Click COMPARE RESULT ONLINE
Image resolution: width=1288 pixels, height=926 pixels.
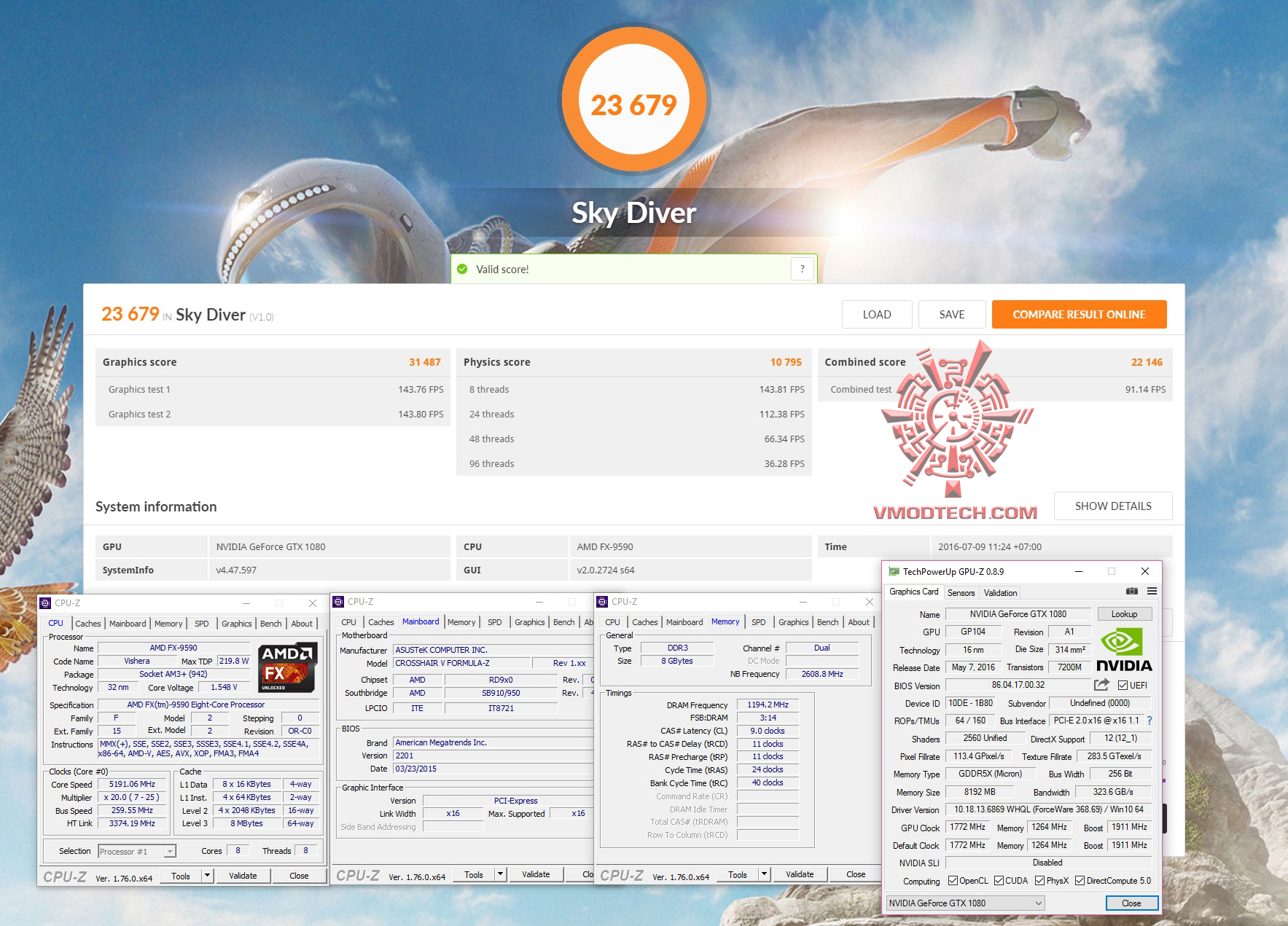click(x=1079, y=315)
